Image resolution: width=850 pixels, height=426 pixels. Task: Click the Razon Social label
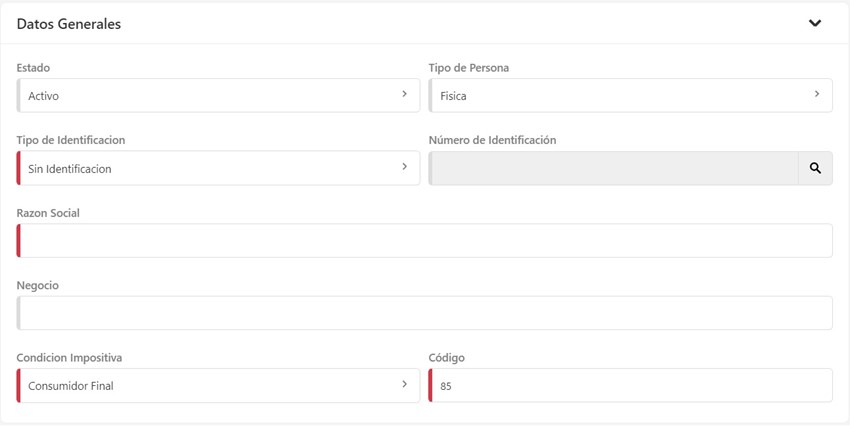pyautogui.click(x=48, y=213)
